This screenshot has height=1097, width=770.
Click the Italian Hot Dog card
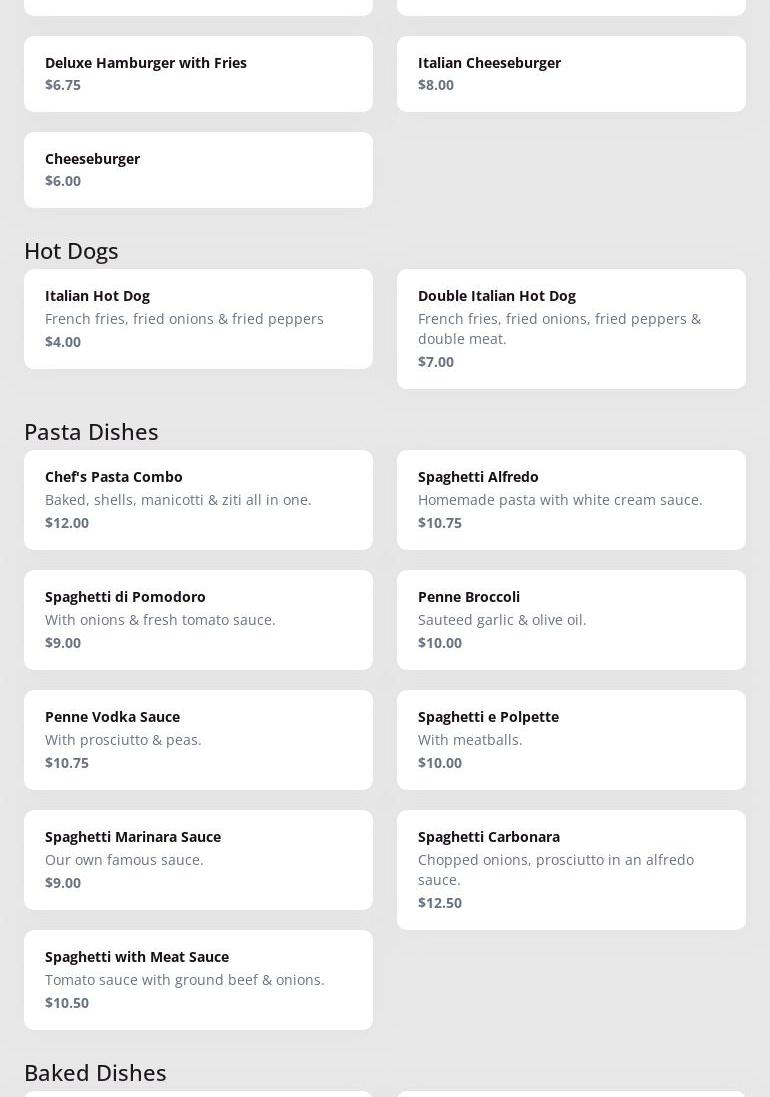click(198, 318)
